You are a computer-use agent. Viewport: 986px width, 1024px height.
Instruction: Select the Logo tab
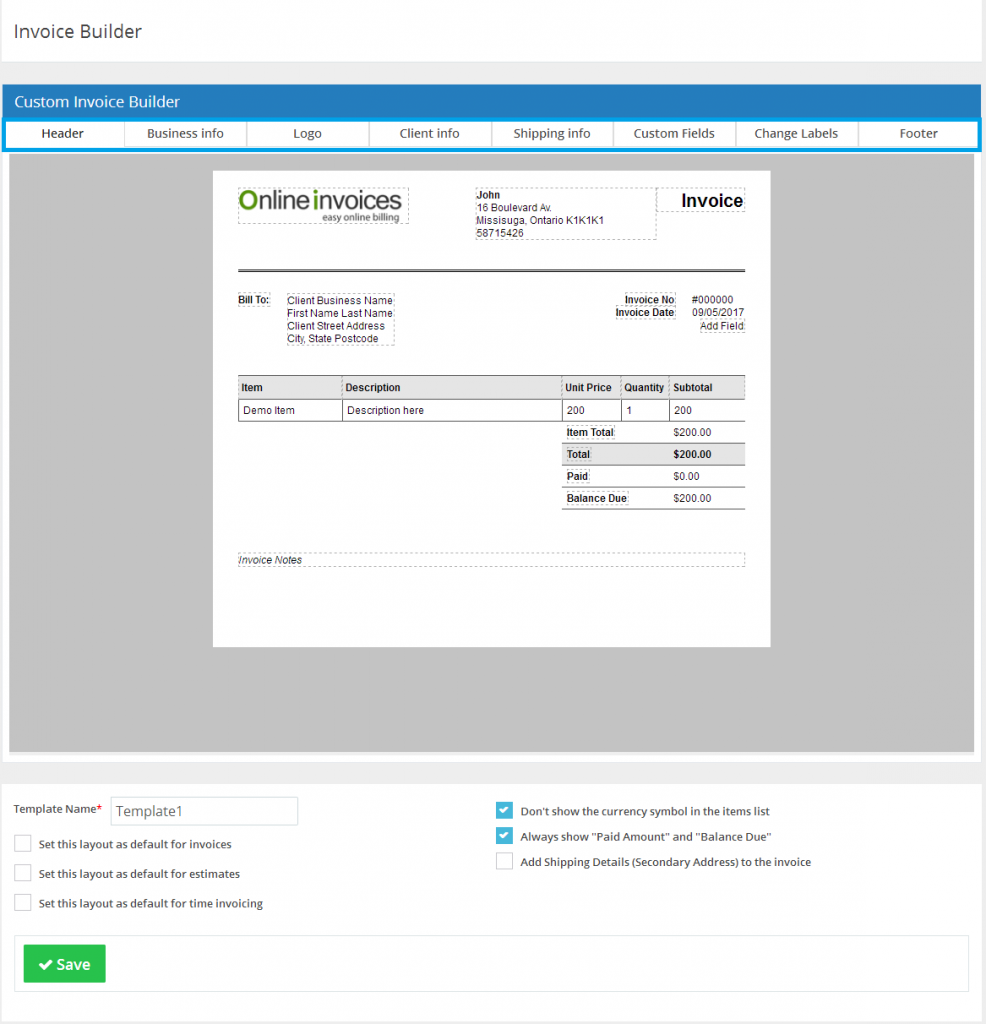[x=307, y=133]
